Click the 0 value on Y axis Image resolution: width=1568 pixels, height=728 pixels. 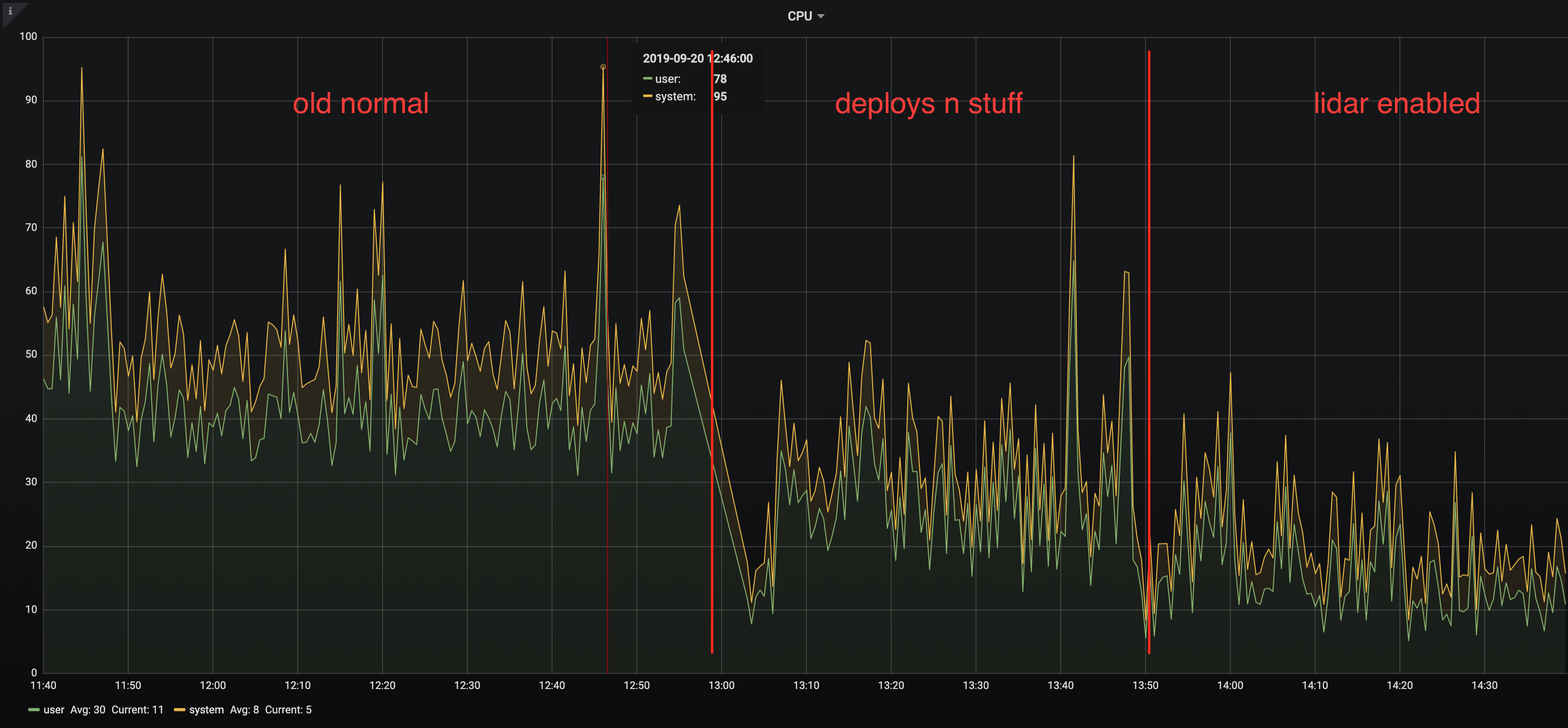(x=34, y=672)
